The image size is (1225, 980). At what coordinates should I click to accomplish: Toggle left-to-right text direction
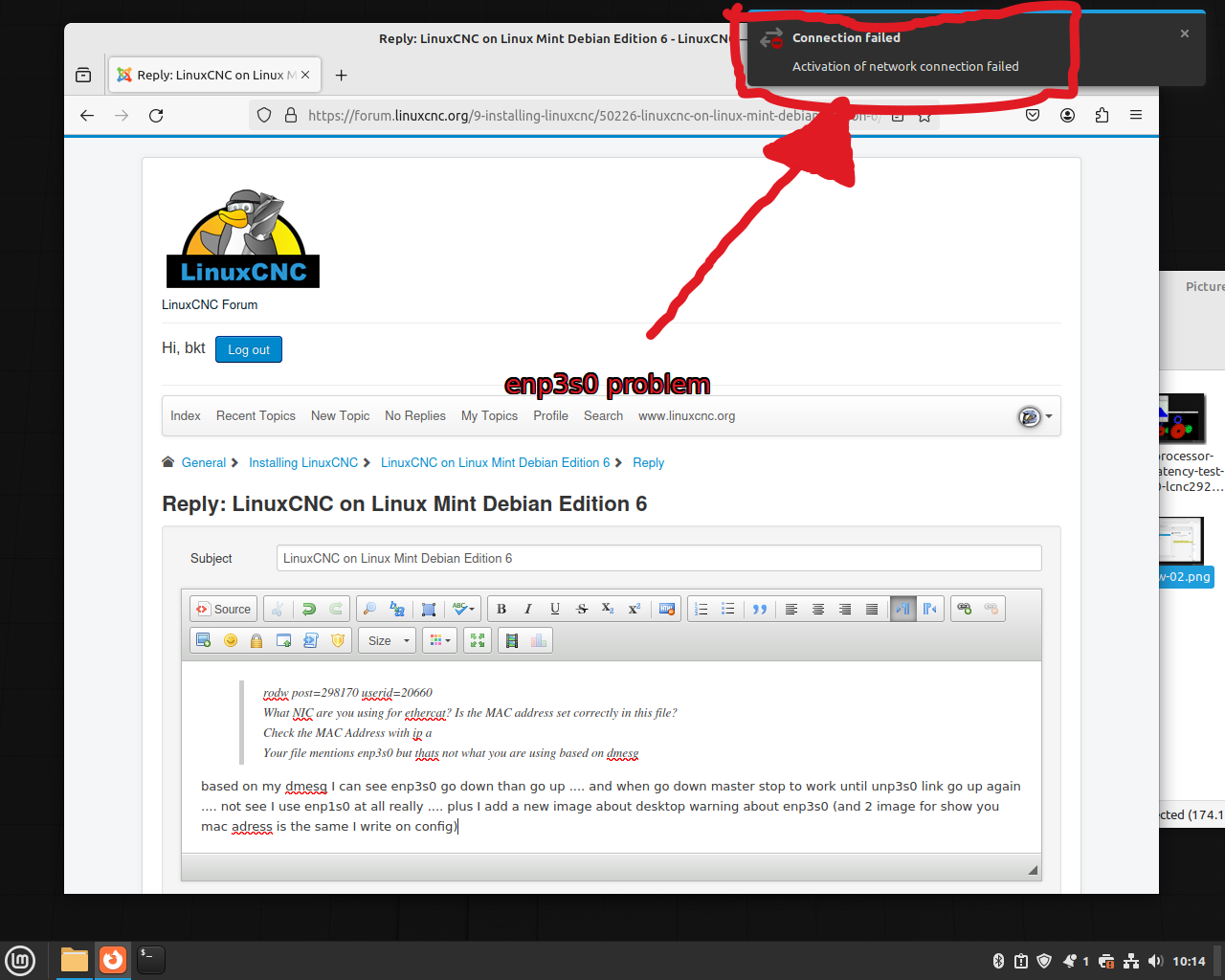902,609
